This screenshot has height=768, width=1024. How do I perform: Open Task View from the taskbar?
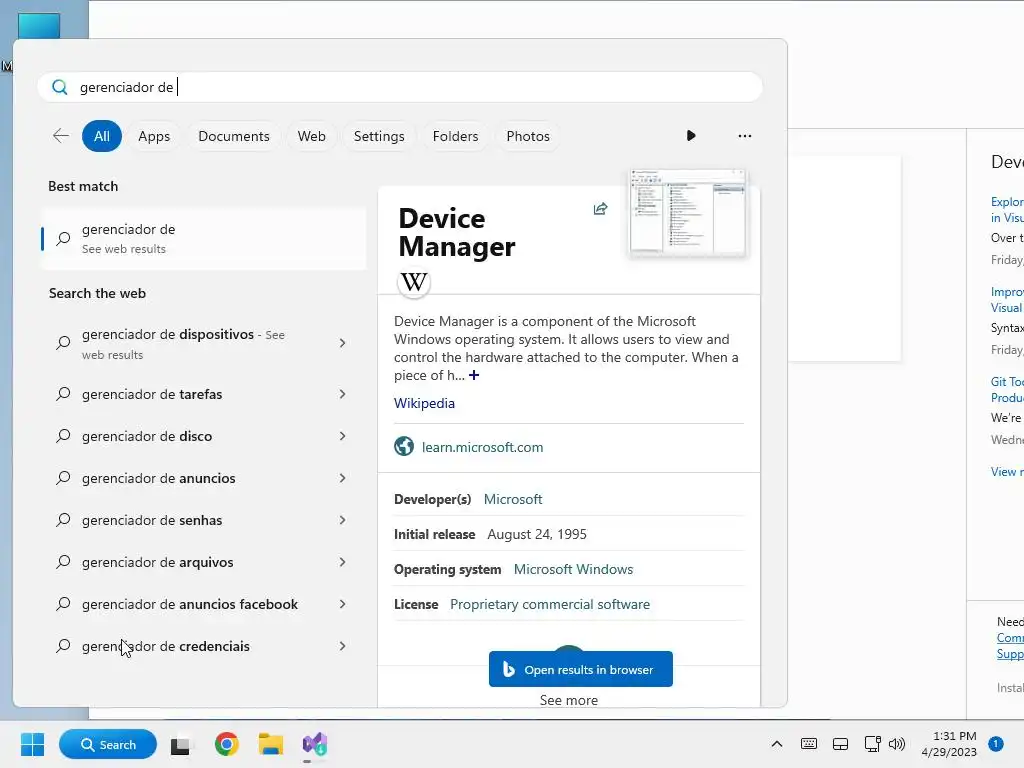point(181,744)
